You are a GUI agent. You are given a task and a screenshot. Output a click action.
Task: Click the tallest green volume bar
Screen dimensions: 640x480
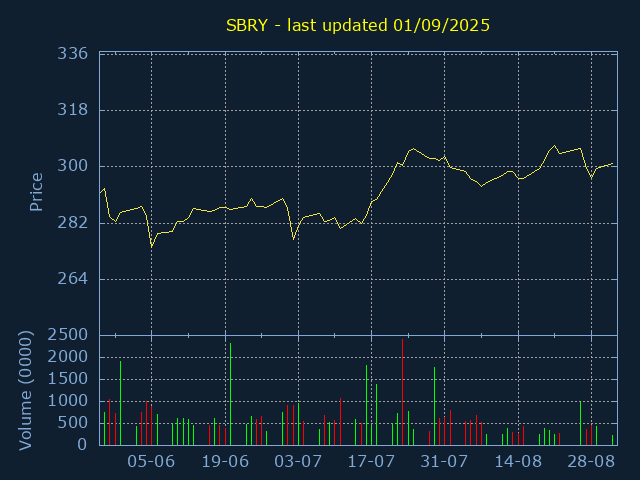pyautogui.click(x=231, y=394)
